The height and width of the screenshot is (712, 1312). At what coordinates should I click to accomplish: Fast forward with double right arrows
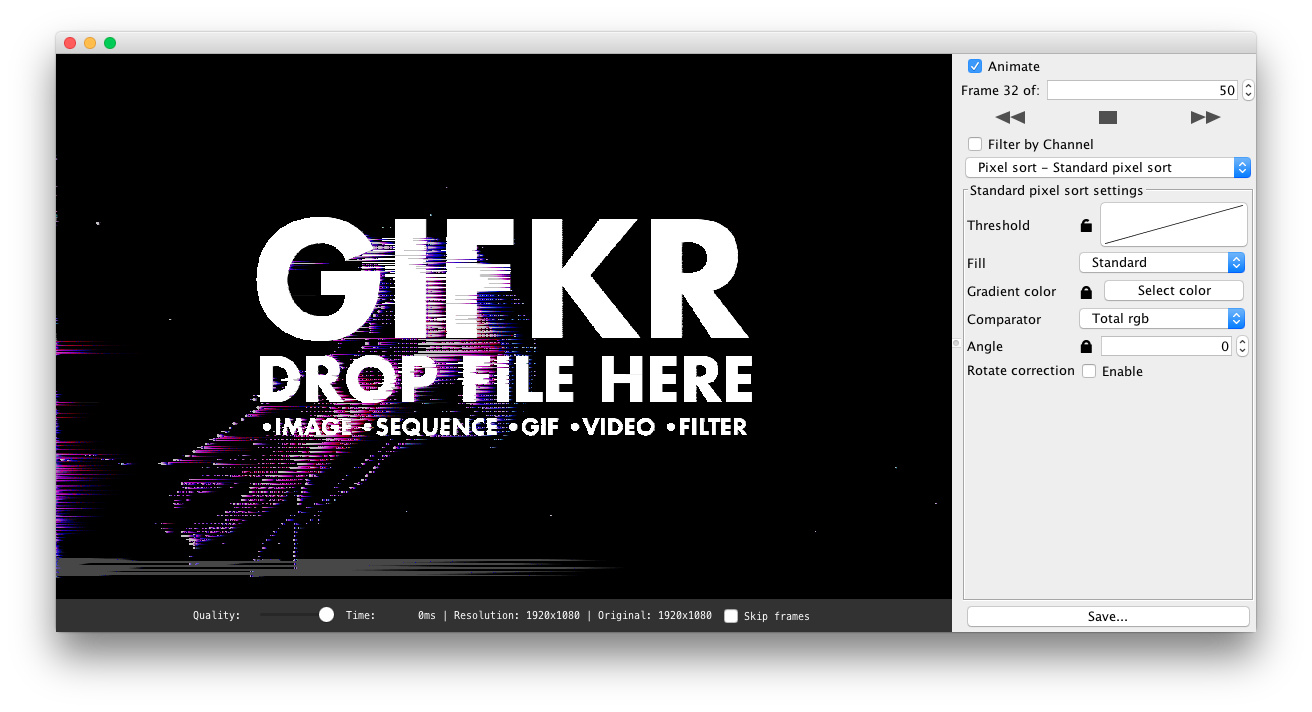coord(1205,117)
